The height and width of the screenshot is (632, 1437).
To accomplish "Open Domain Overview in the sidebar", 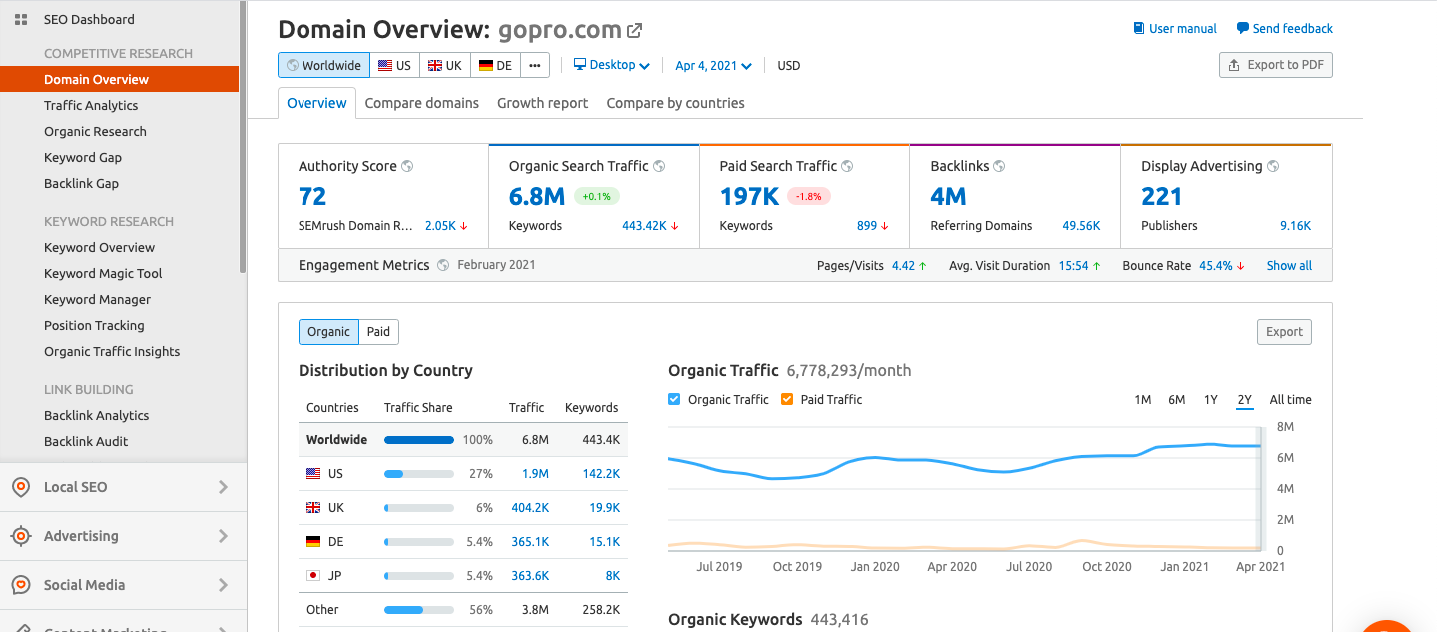I will [x=119, y=79].
